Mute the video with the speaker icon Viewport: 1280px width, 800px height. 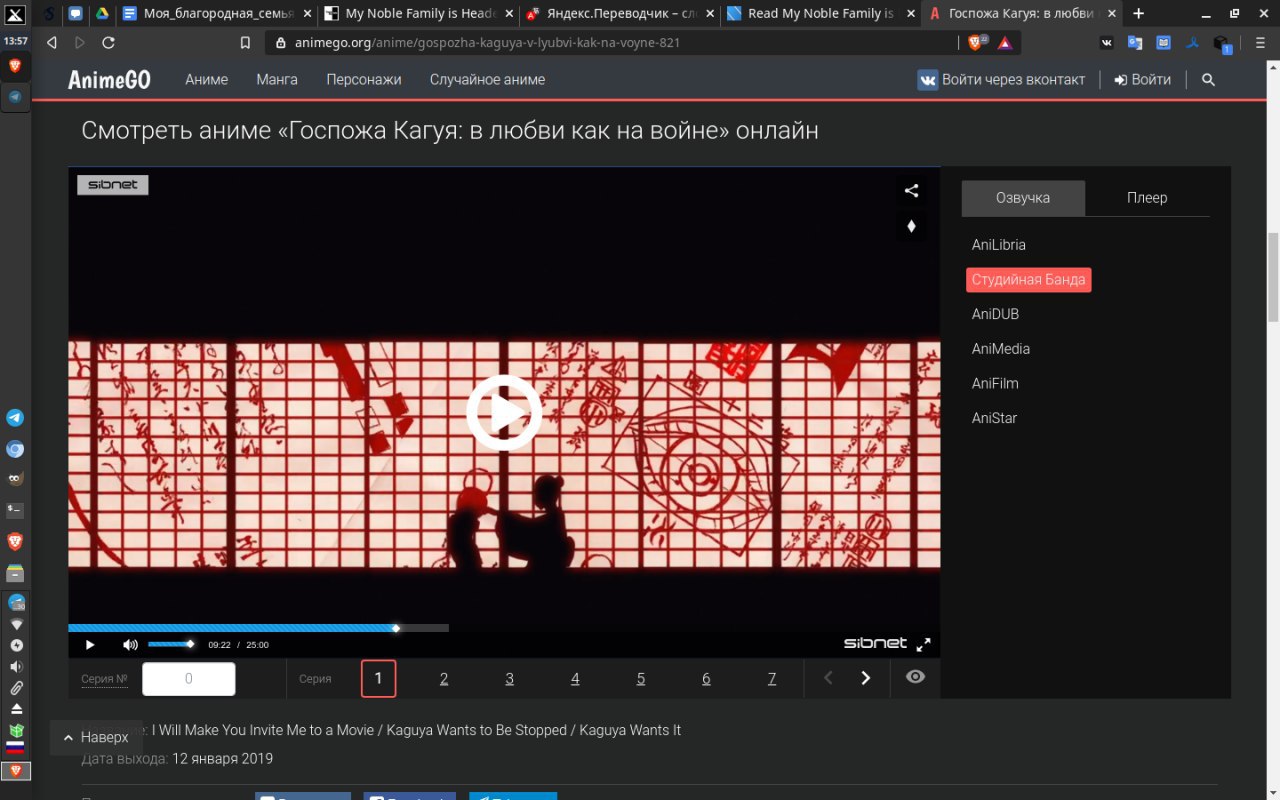130,645
